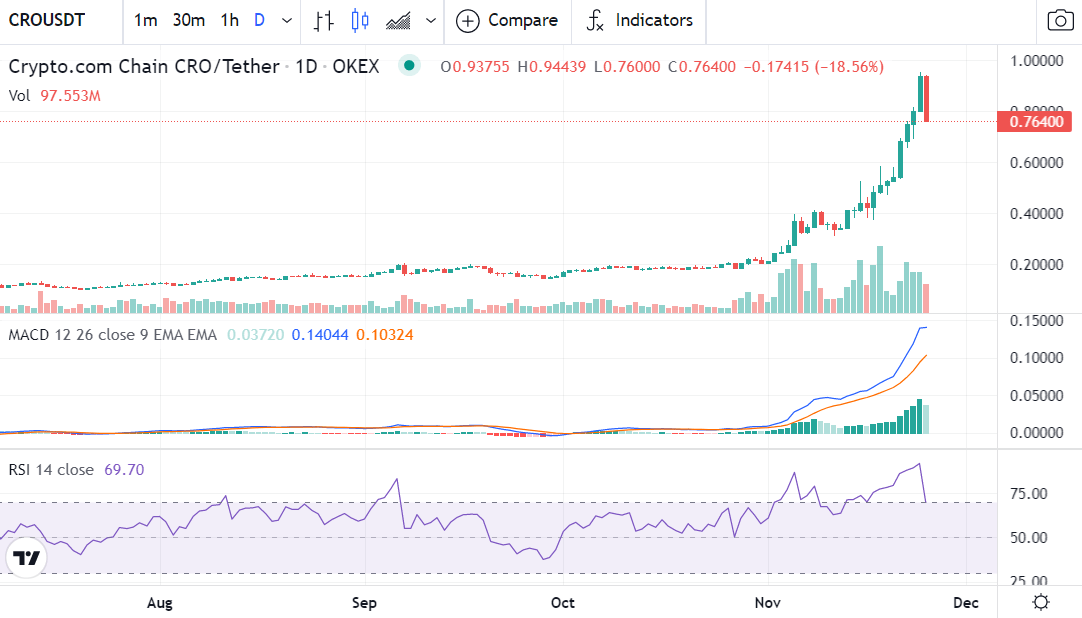The width and height of the screenshot is (1082, 618).
Task: Click the Vol 97.553M legend
Action: coord(55,96)
